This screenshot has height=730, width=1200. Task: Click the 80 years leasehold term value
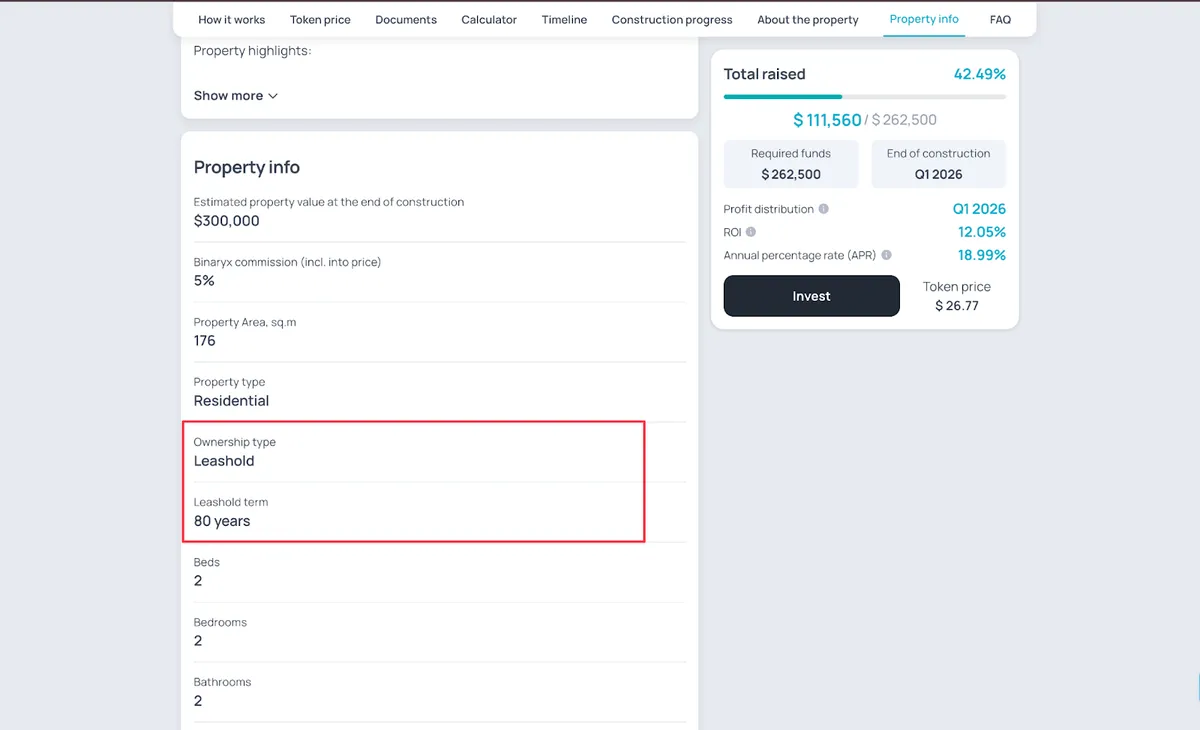(222, 521)
